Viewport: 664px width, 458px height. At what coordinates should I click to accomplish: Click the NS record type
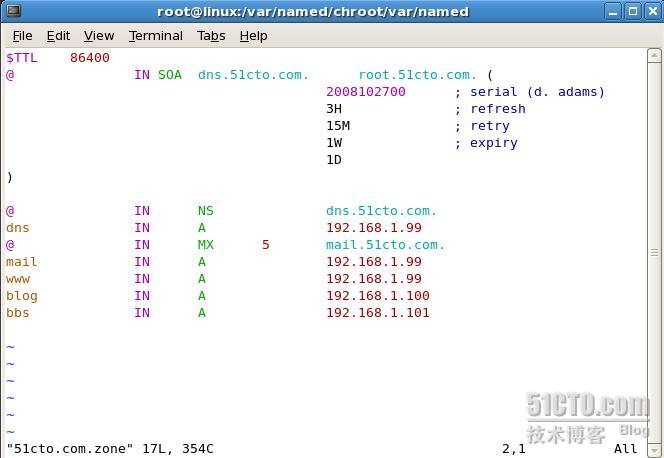tap(205, 211)
